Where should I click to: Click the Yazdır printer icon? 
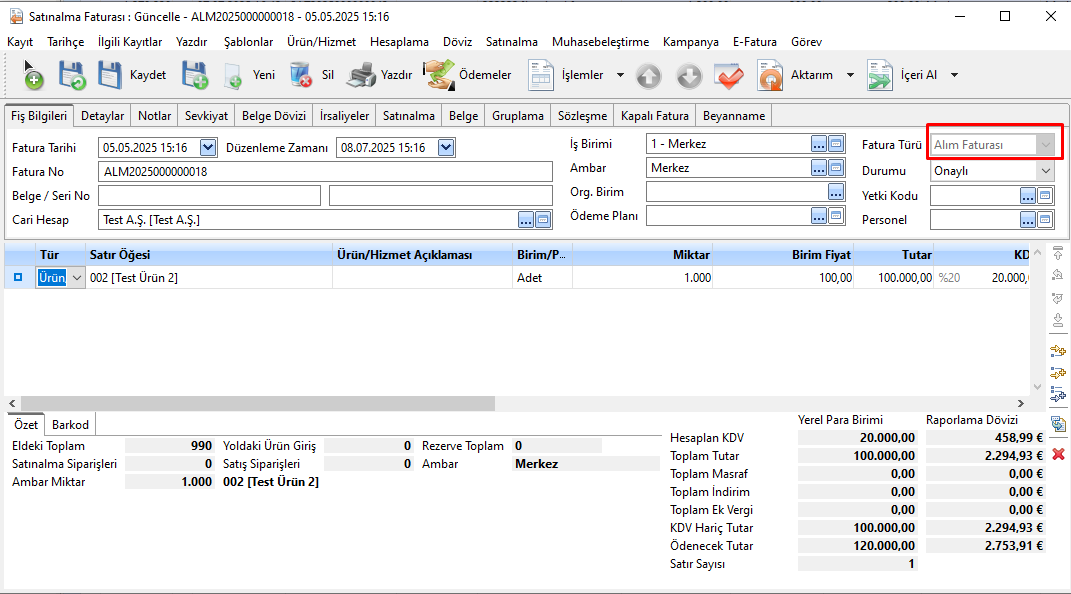pos(361,75)
